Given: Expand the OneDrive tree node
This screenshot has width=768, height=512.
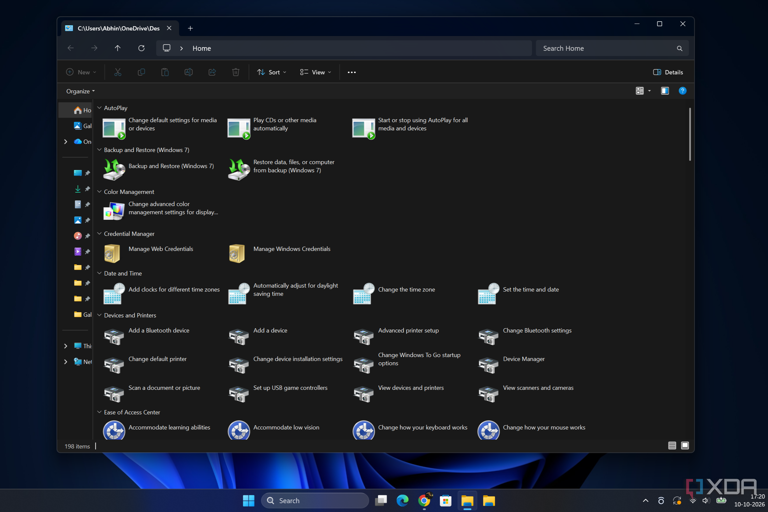Looking at the screenshot, I should 66,142.
